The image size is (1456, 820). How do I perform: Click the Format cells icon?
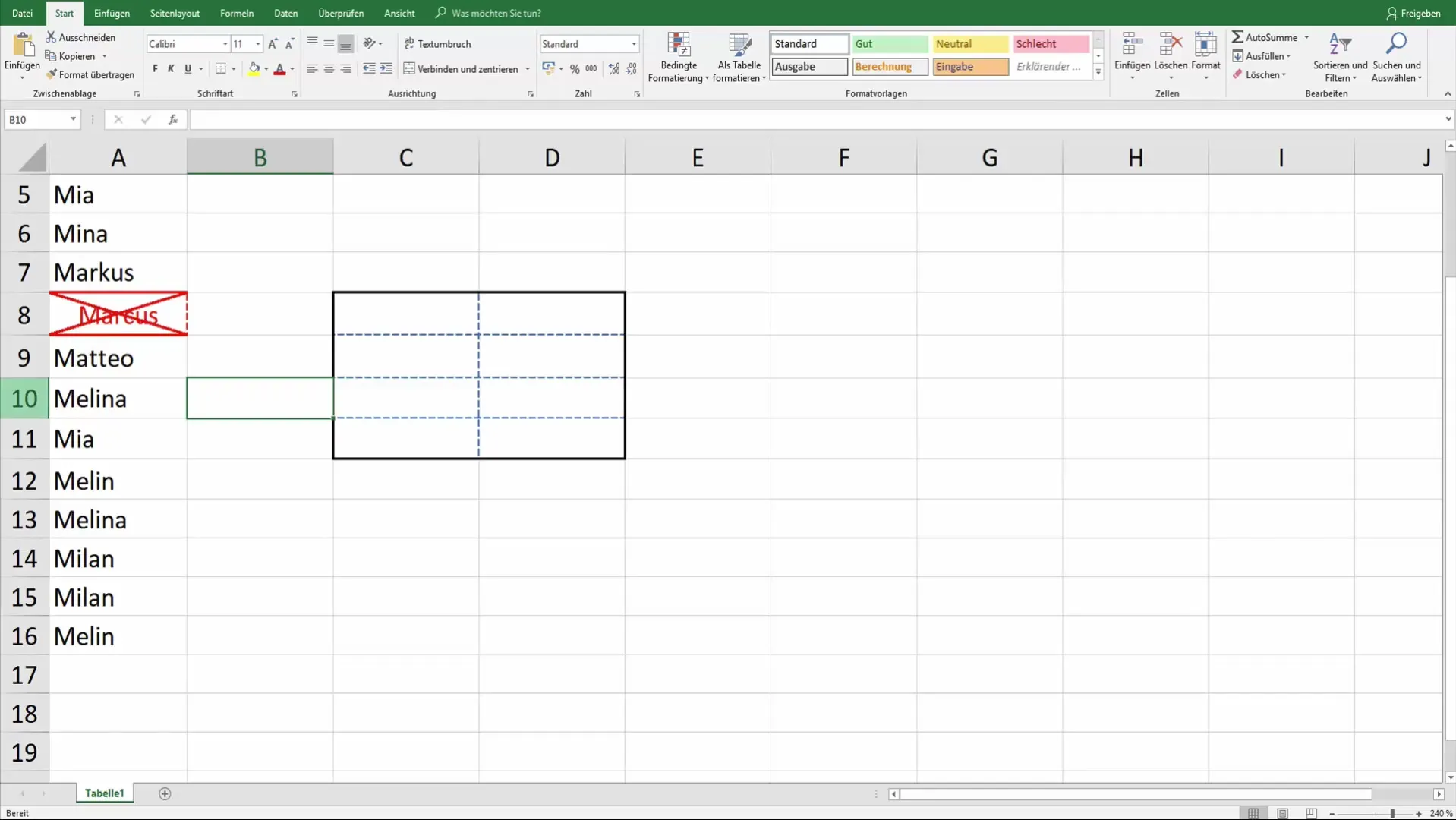tap(1205, 45)
